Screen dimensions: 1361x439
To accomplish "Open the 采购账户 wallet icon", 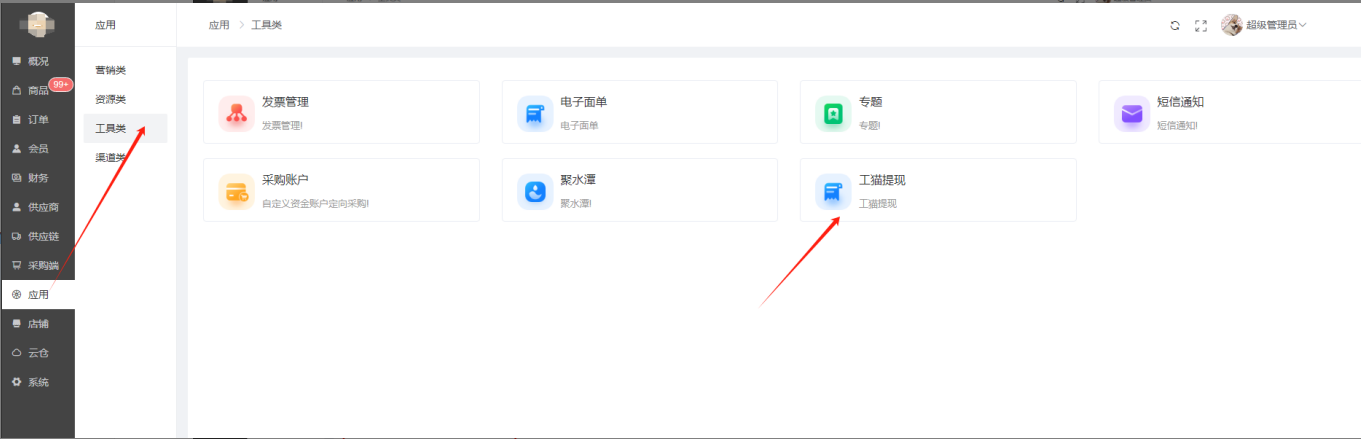I will coord(237,191).
